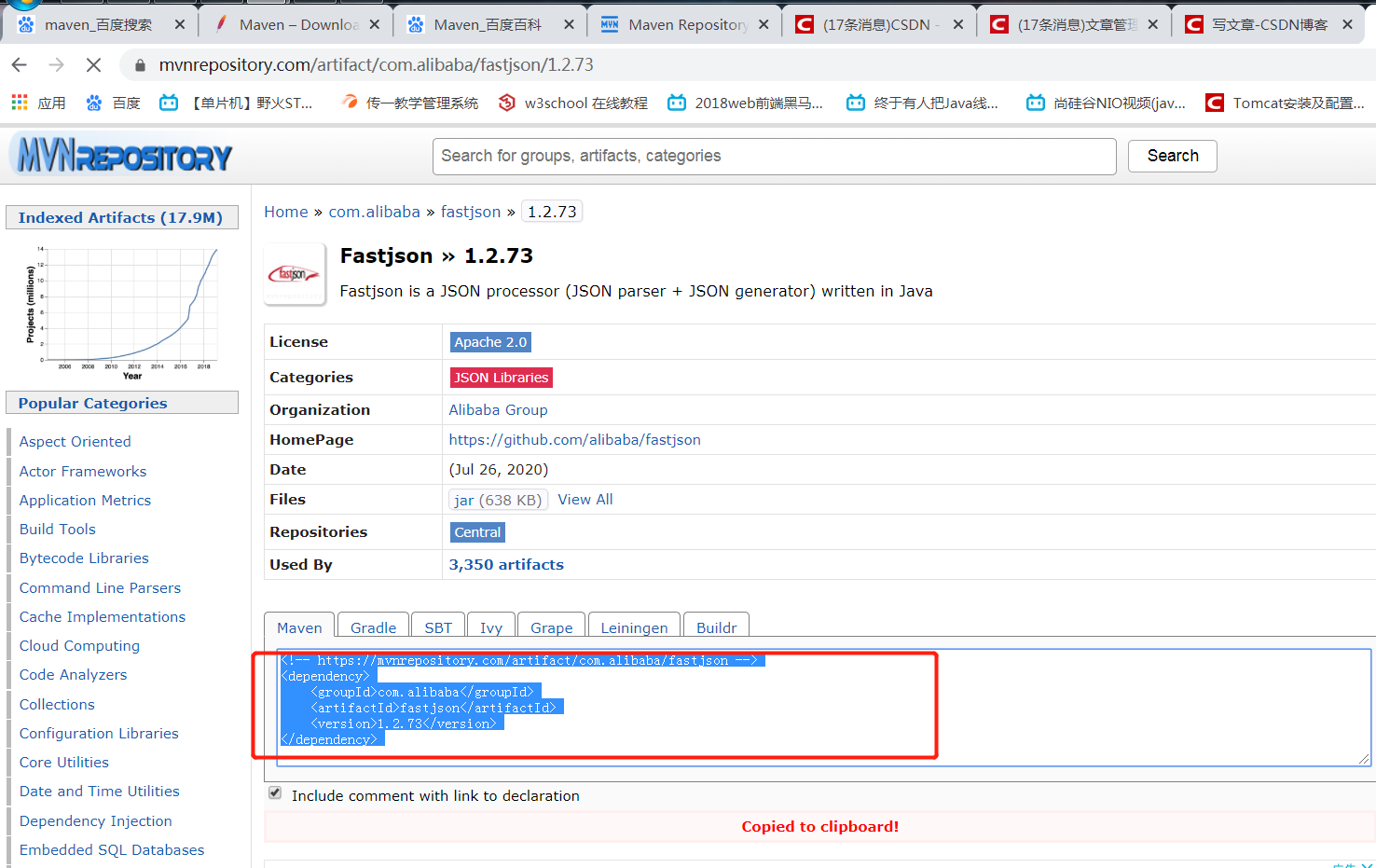Click the Fastjson project logo
1376x868 pixels.
coord(295,273)
